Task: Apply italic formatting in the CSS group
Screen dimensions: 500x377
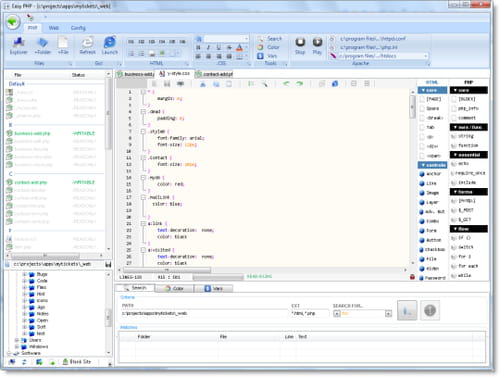Action: tap(209, 48)
